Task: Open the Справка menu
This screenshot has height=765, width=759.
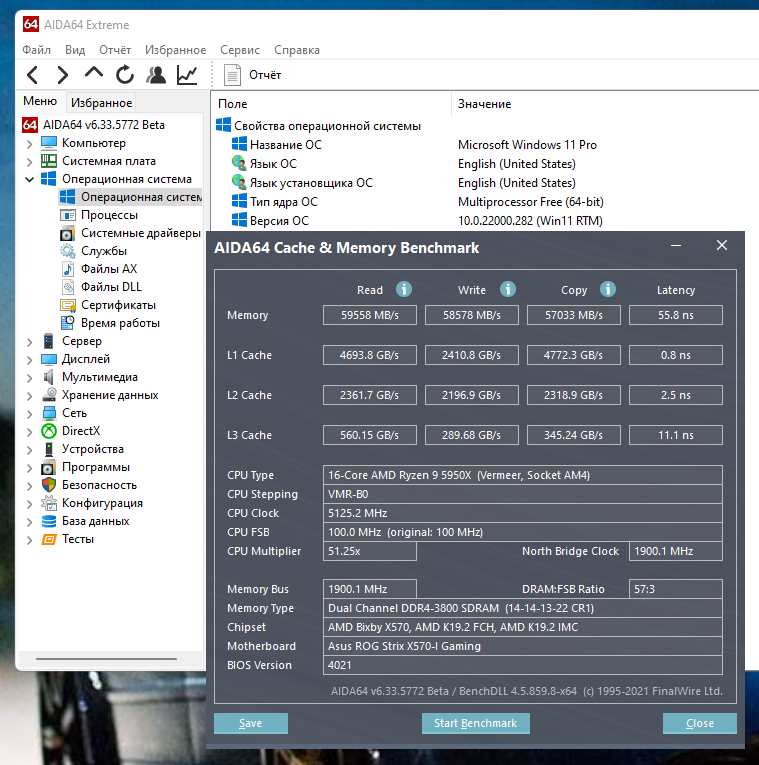Action: coord(297,50)
